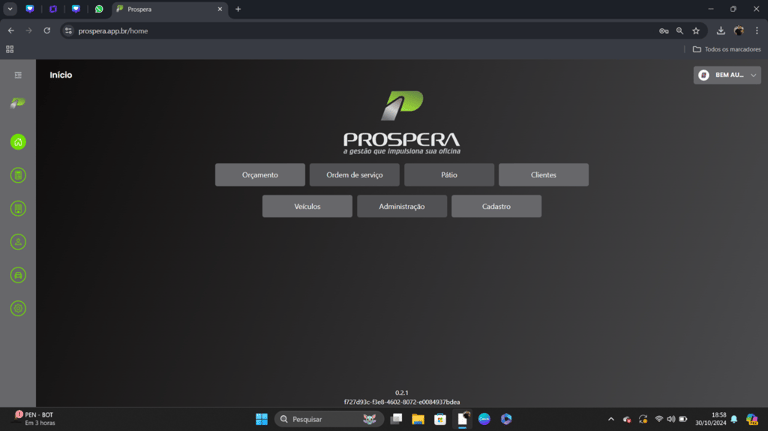
Task: Click the Pesquisar taskbar search box
Action: coord(329,419)
